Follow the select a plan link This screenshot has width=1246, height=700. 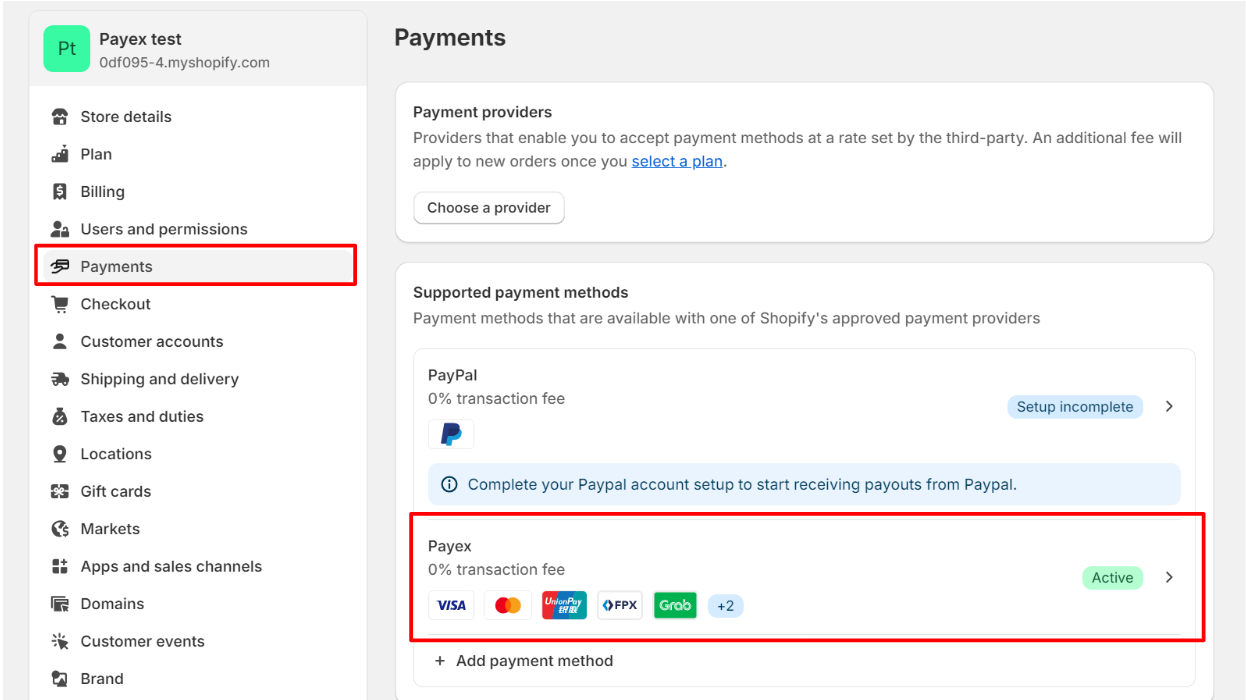click(677, 161)
